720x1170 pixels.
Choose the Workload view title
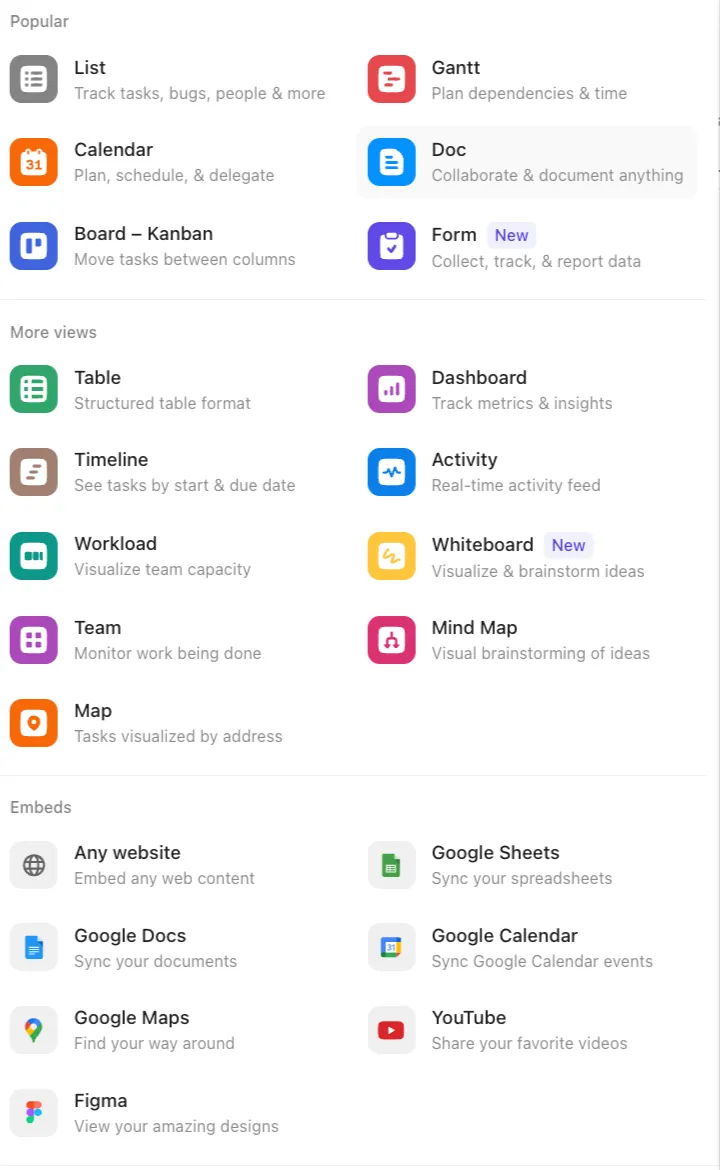[115, 544]
